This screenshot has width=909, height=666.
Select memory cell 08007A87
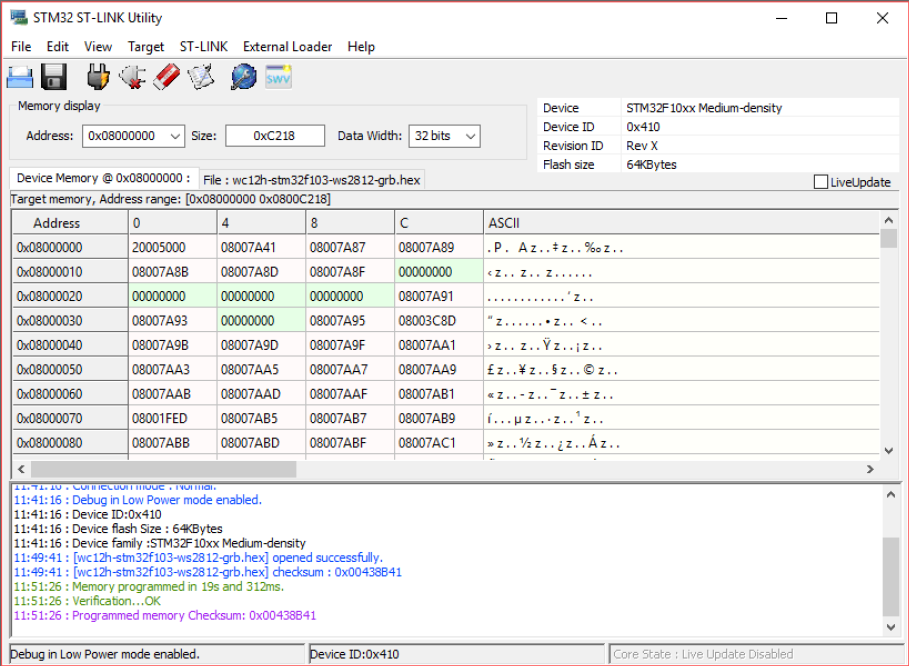[x=350, y=248]
